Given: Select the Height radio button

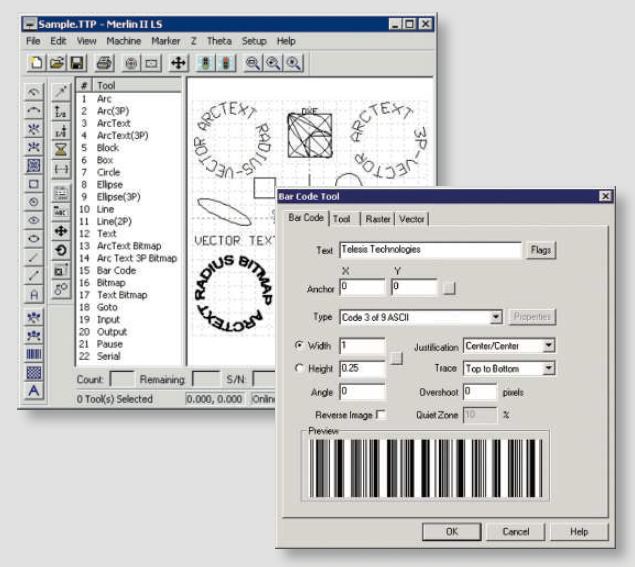Looking at the screenshot, I should click(x=299, y=368).
